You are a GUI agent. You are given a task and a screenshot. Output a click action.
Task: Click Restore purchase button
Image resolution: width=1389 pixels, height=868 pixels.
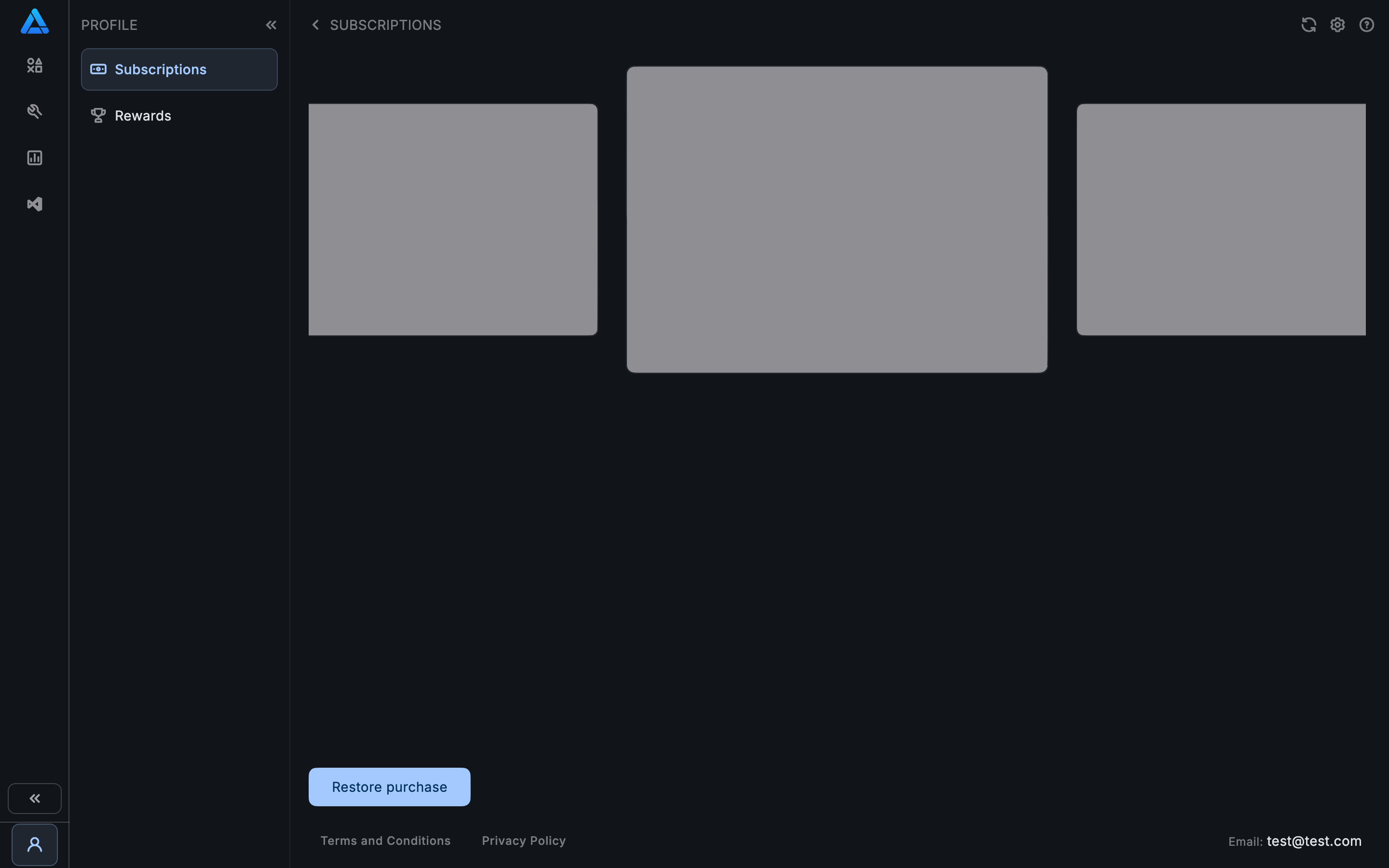[389, 787]
